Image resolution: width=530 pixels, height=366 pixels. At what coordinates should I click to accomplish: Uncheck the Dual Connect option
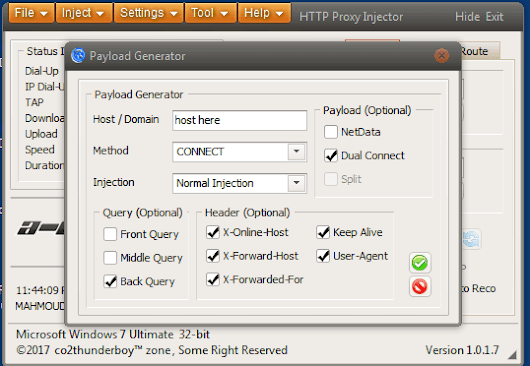click(331, 155)
